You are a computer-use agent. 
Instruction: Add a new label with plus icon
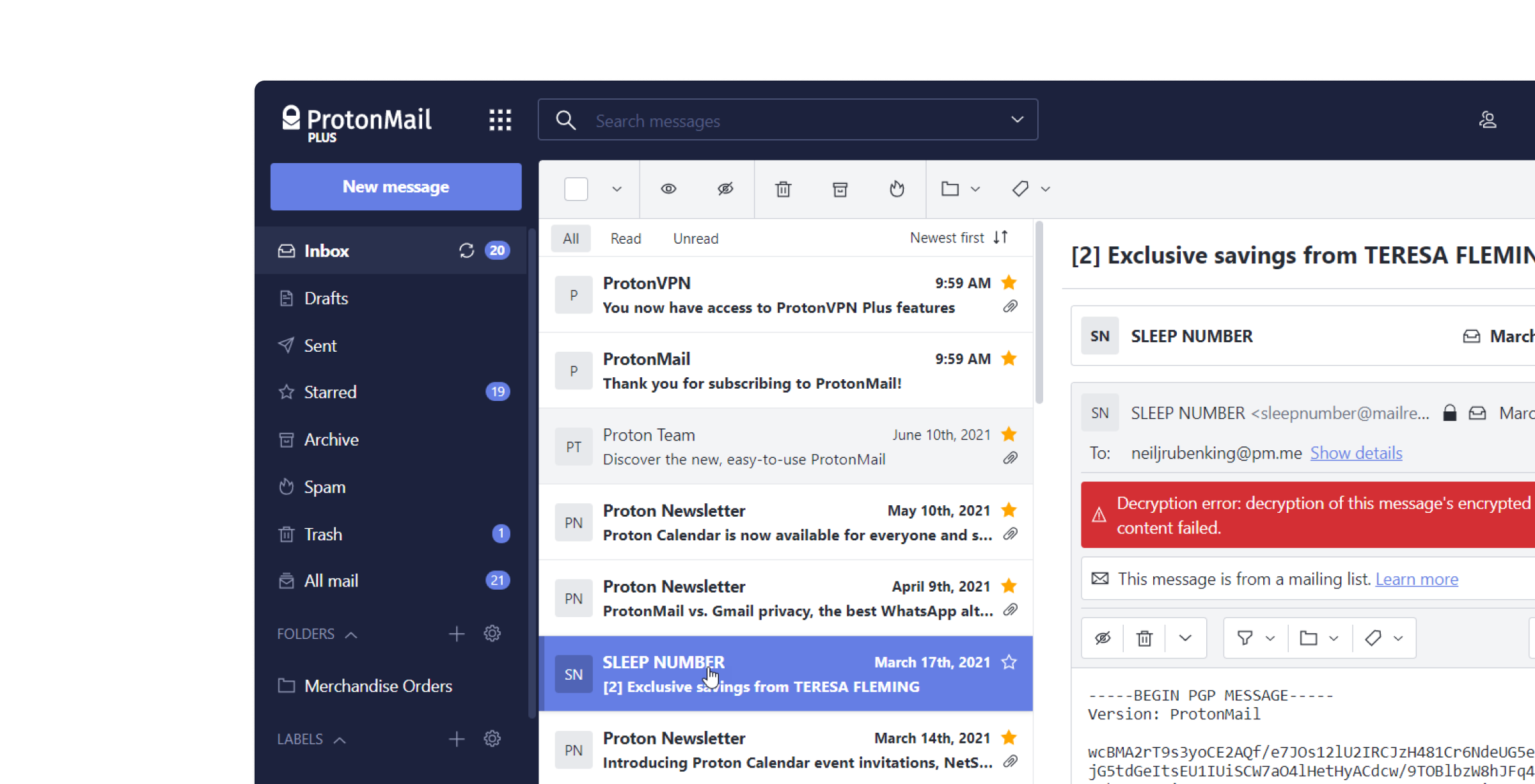[456, 739]
